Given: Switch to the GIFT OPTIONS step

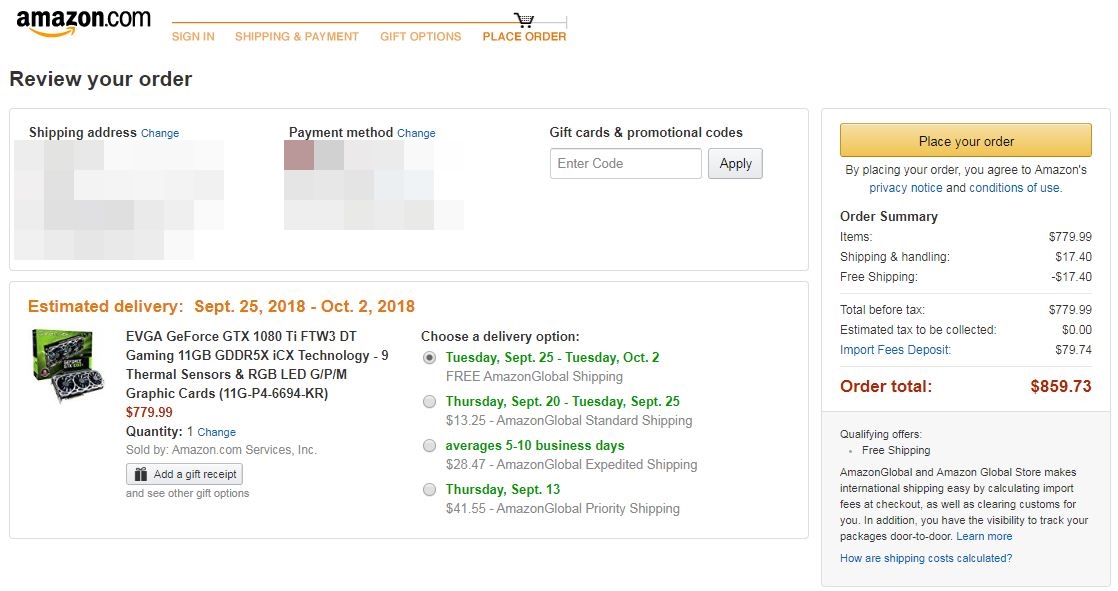Looking at the screenshot, I should pyautogui.click(x=420, y=37).
